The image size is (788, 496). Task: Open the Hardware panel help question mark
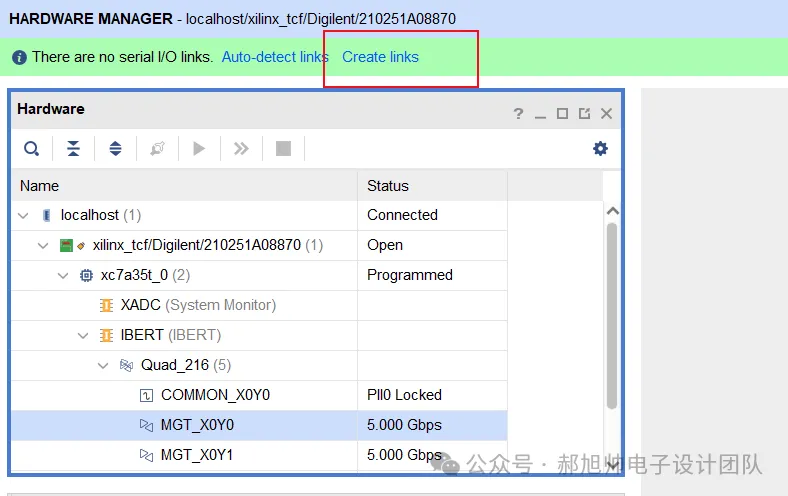[x=518, y=114]
